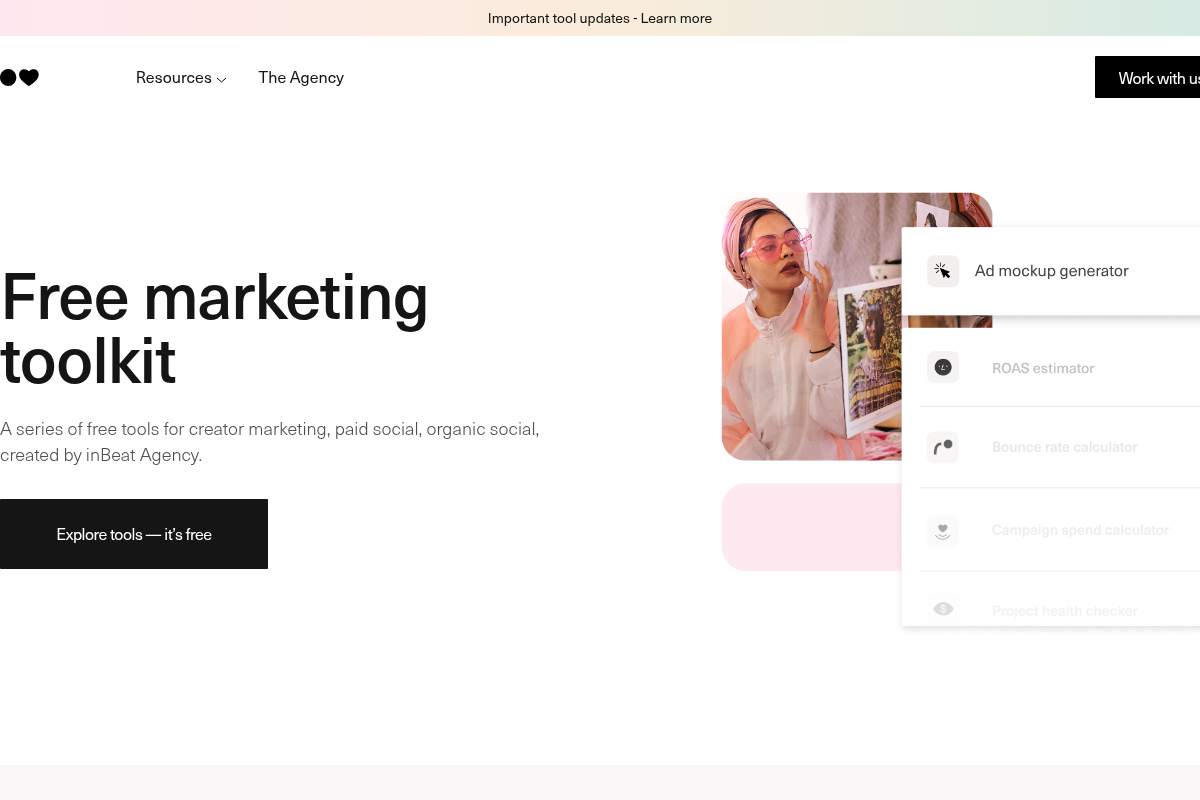Choose the Bounce rate calculator label
Image resolution: width=1200 pixels, height=800 pixels.
(1064, 447)
